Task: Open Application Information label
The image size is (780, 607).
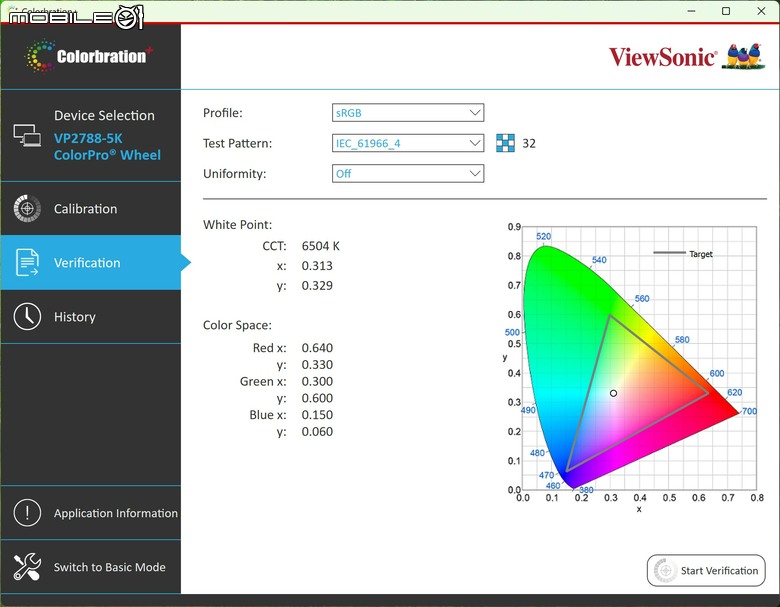Action: [116, 513]
